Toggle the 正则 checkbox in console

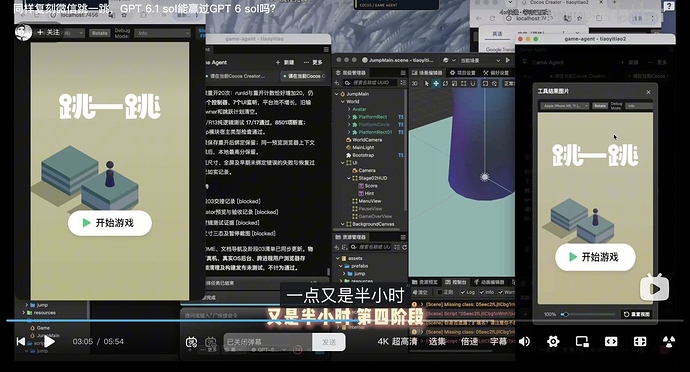point(439,292)
